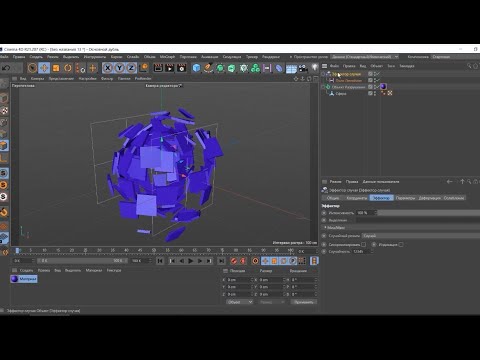This screenshot has height=360, width=480.
Task: Click the Интенсивность slider bar
Action: point(429,213)
